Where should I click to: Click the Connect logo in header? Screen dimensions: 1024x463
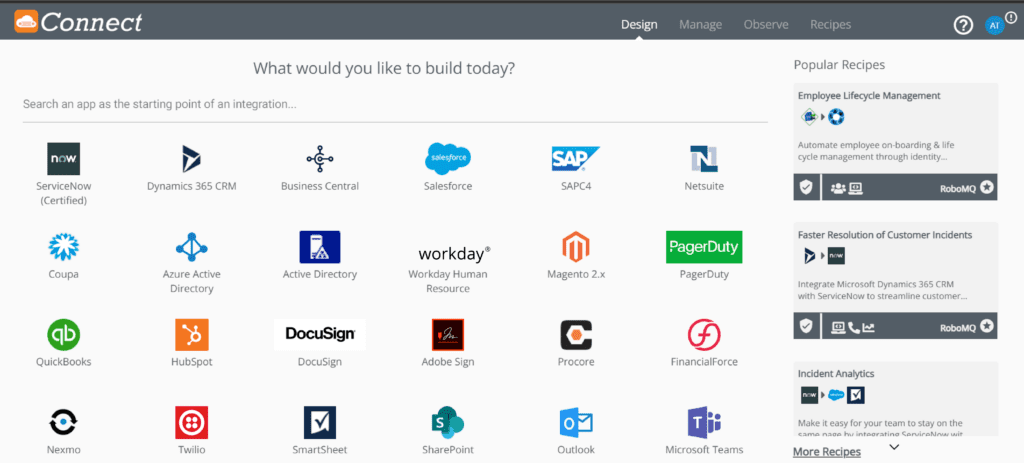[x=78, y=22]
